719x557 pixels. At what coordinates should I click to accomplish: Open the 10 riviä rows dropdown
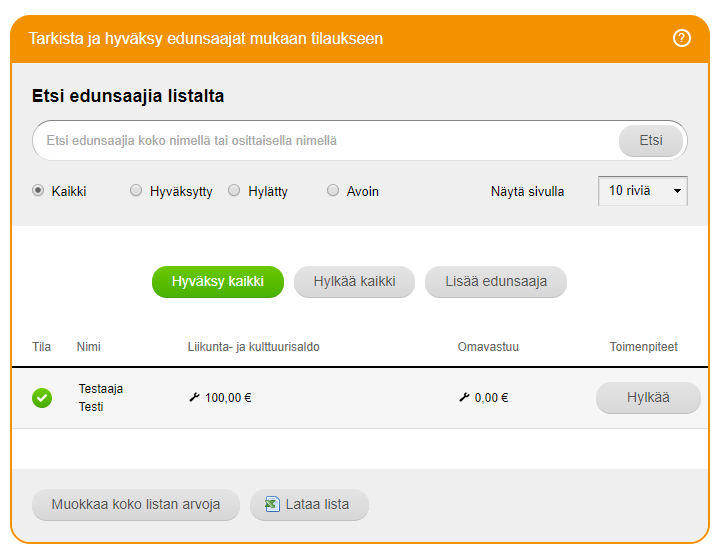[x=642, y=191]
